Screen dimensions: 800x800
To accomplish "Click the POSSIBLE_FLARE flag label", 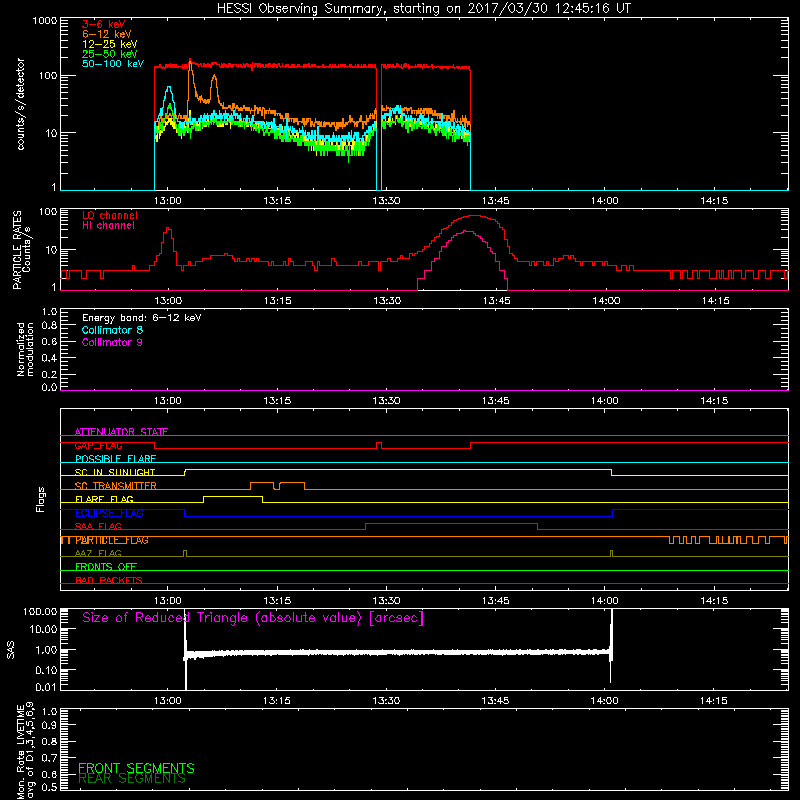I will (x=115, y=459).
